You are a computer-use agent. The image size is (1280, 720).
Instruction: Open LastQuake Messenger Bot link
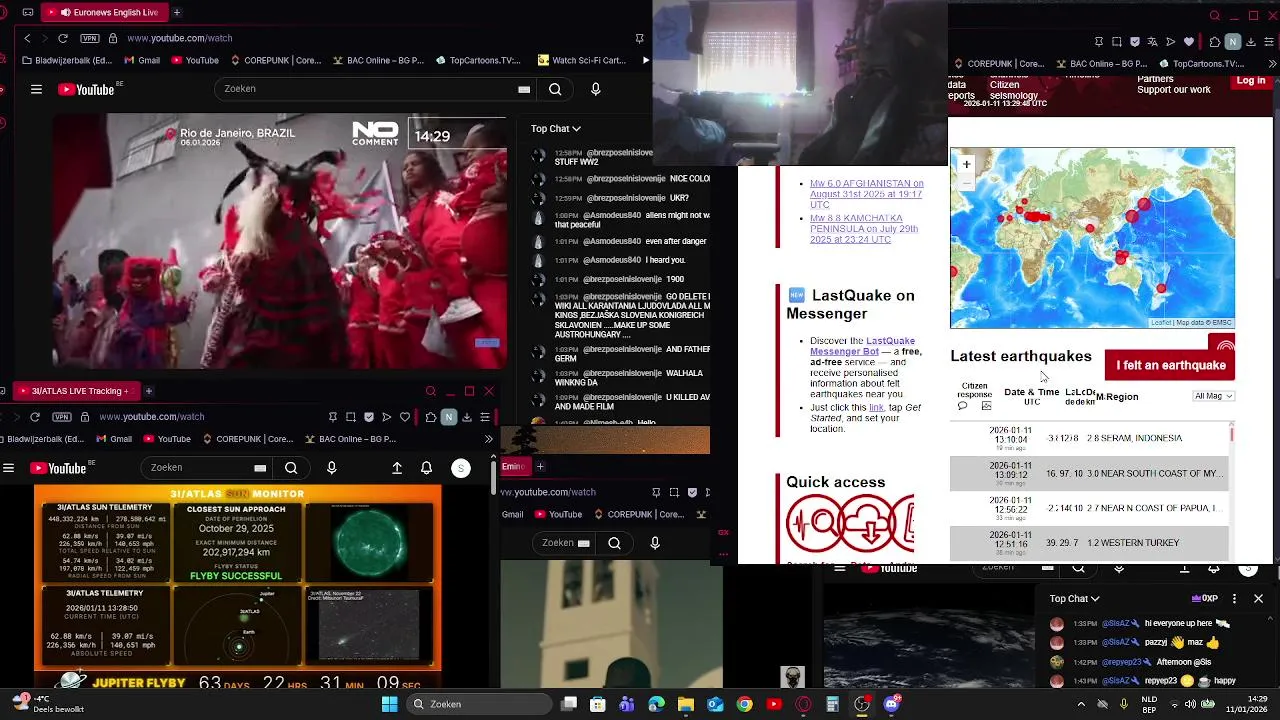coord(862,346)
